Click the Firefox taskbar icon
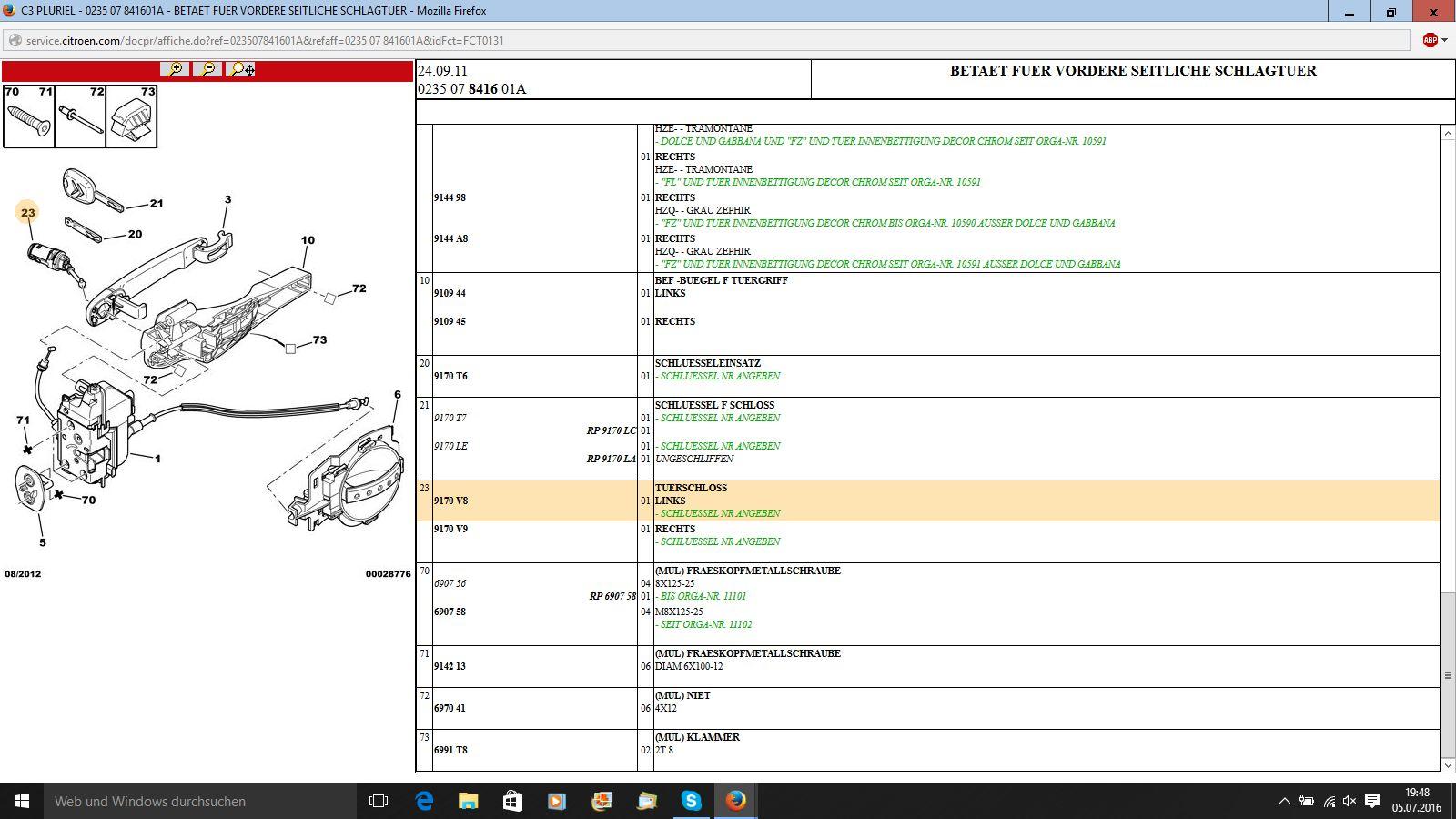The height and width of the screenshot is (819, 1456). [x=735, y=801]
